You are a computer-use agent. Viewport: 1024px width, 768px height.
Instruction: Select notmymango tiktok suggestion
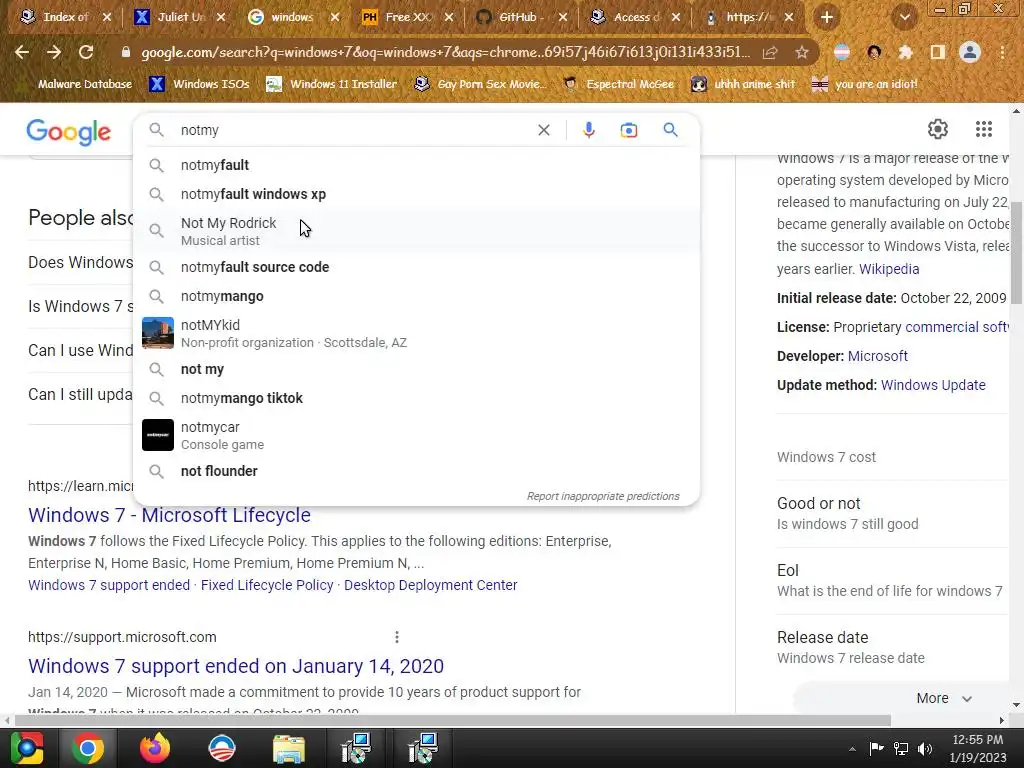pyautogui.click(x=417, y=398)
